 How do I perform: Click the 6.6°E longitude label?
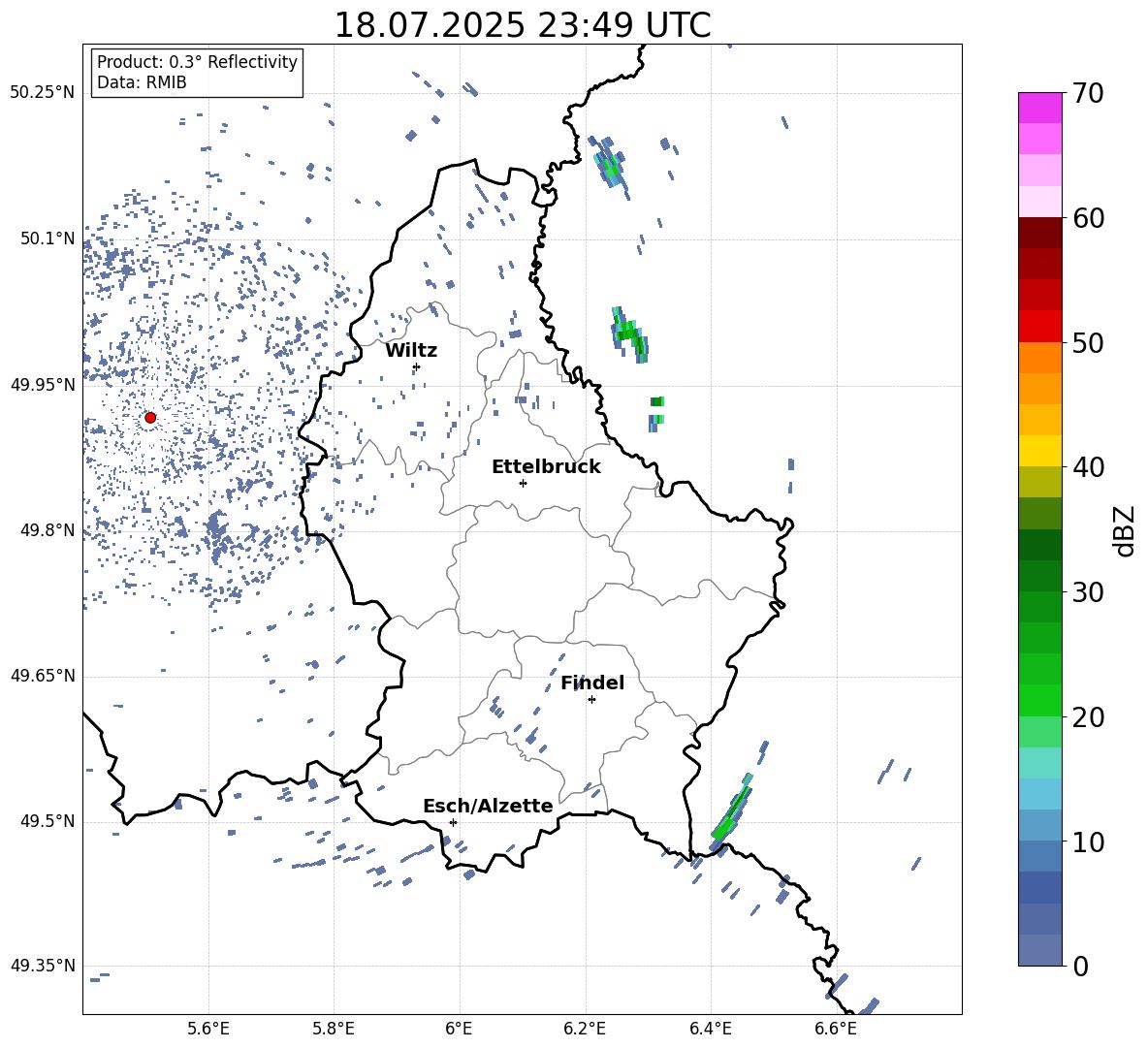[x=836, y=1029]
